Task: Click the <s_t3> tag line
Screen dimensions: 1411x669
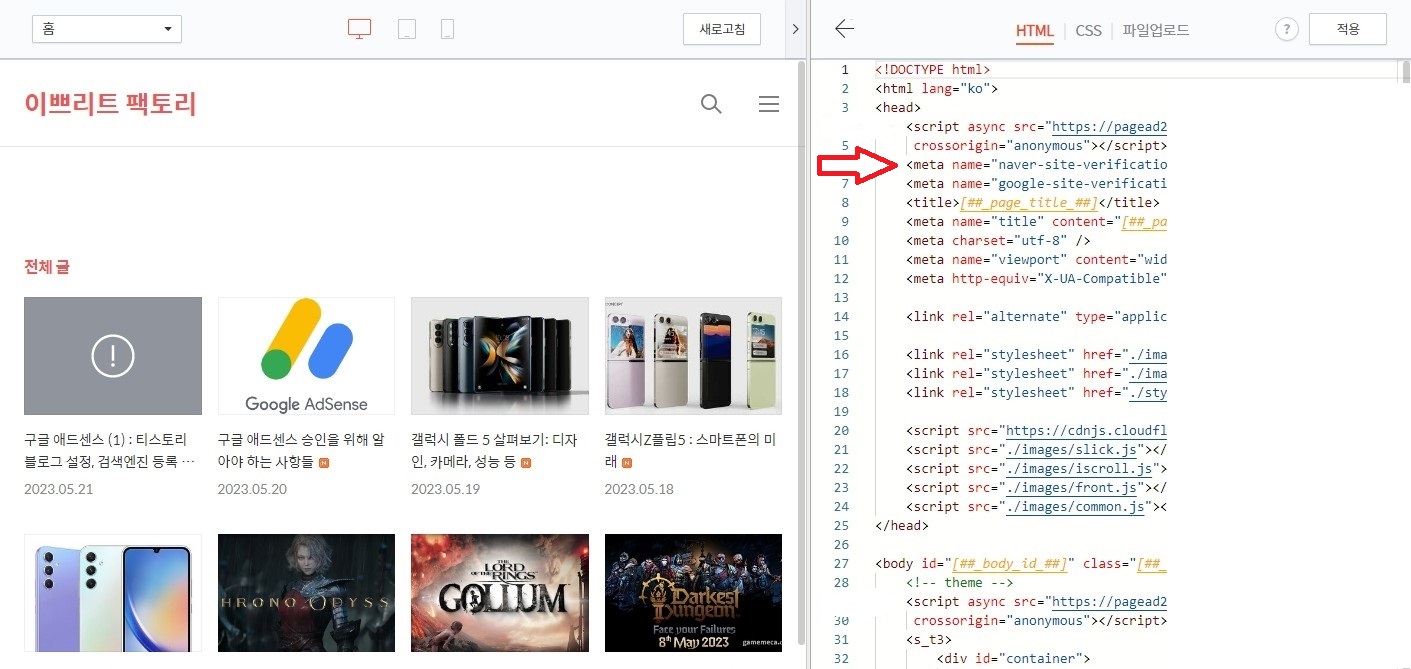Action: (x=929, y=640)
